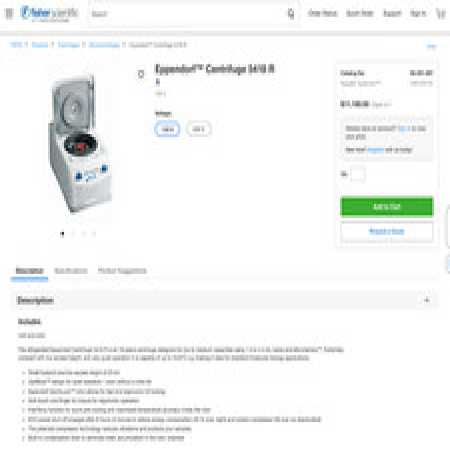Click the search magnifier icon
450x450 pixels.
pos(291,14)
